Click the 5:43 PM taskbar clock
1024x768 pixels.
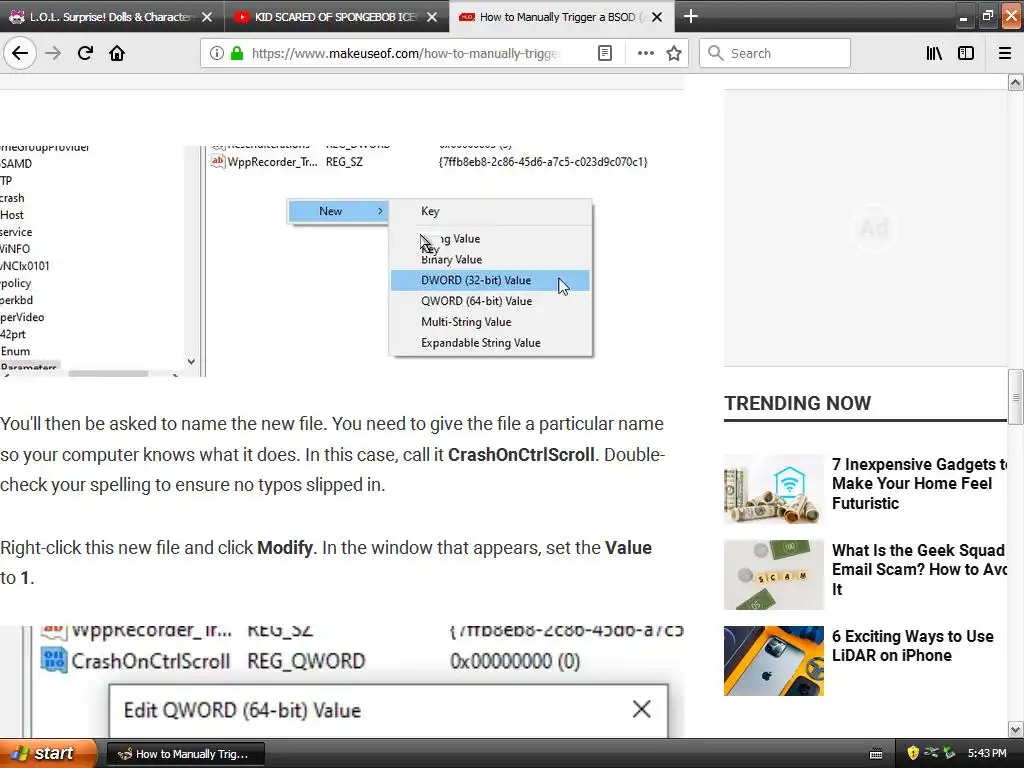click(x=987, y=754)
